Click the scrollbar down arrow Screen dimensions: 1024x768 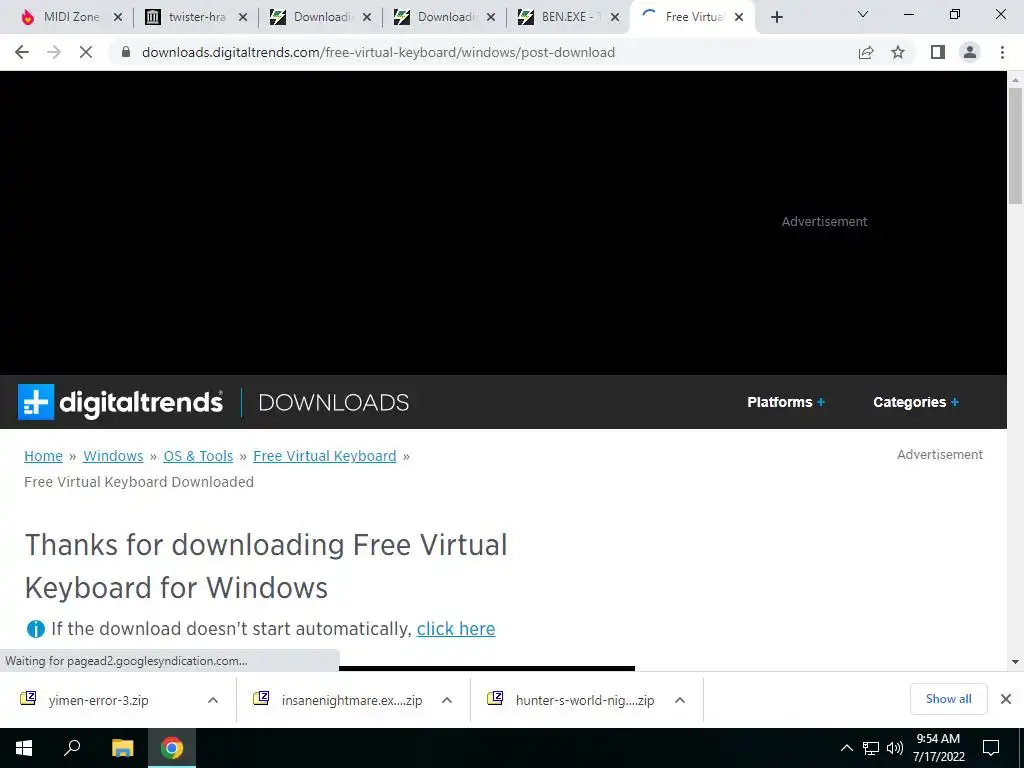[x=1015, y=662]
